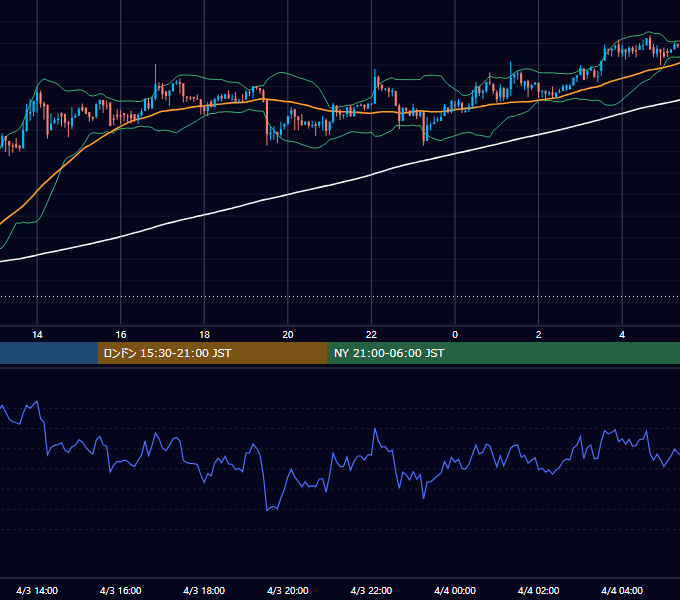680x600 pixels.
Task: Click the ロンドン 15:30-21:00 JST session bar
Action: tap(212, 353)
